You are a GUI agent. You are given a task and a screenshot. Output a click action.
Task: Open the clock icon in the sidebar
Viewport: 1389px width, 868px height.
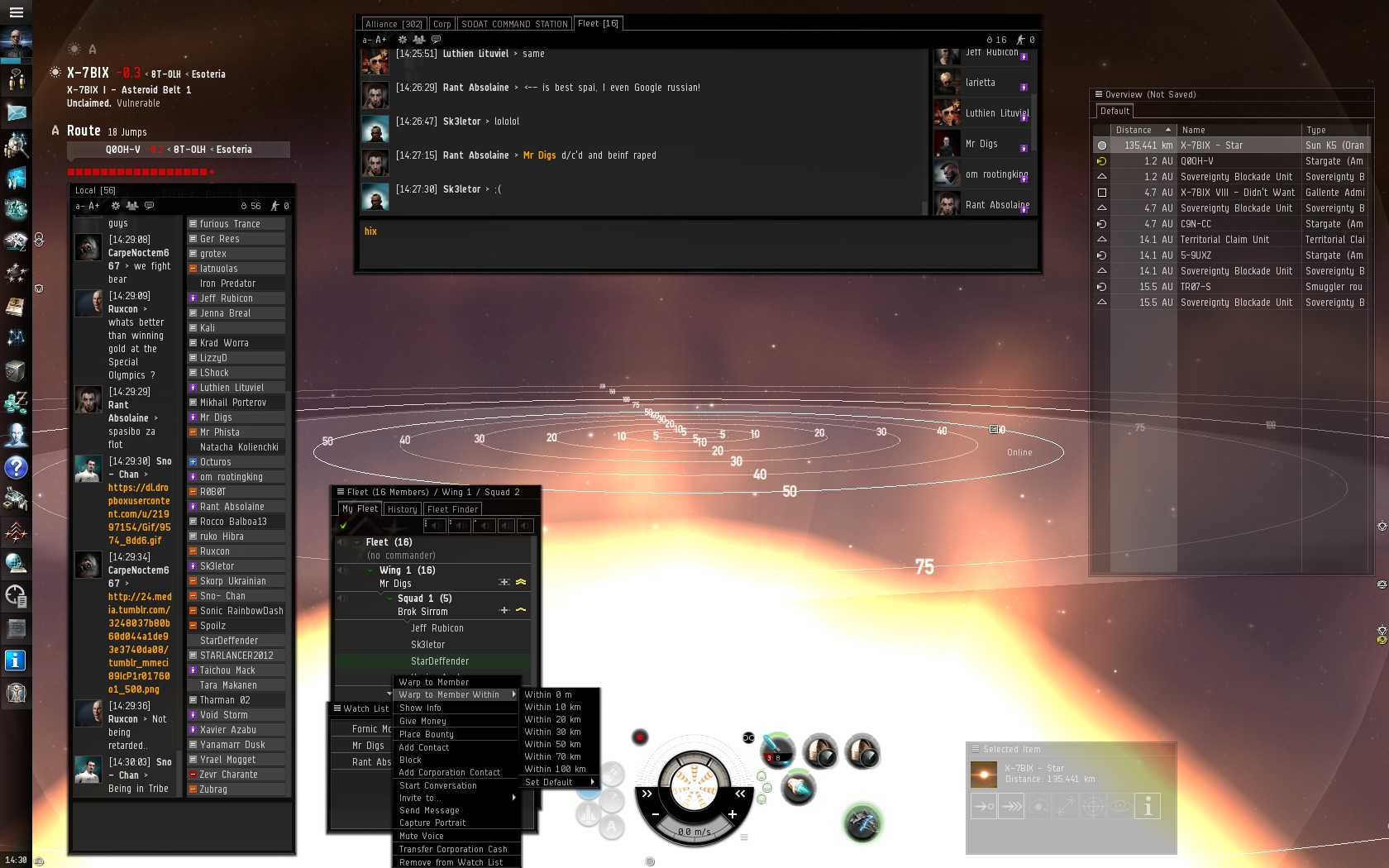tap(16, 595)
